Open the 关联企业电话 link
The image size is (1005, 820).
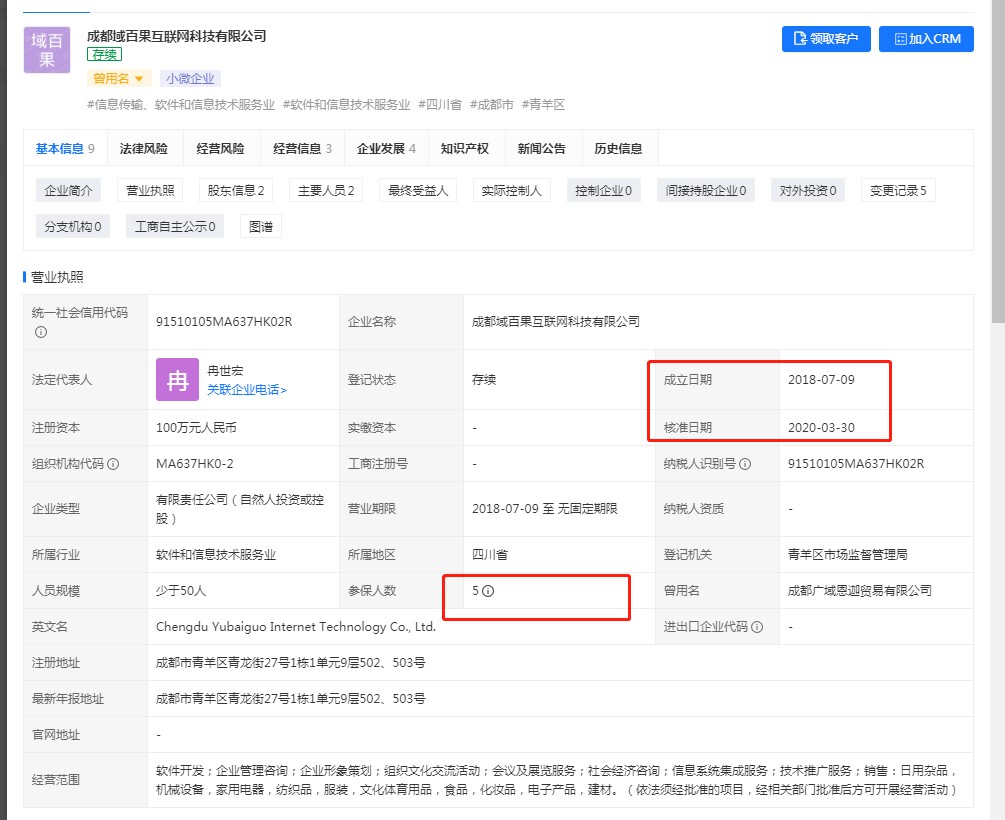click(246, 390)
